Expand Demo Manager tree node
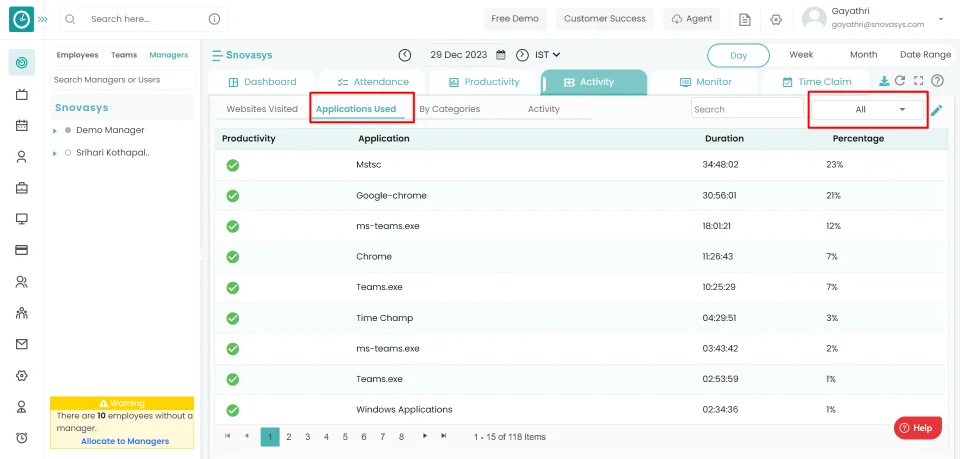Viewport: 960px width, 459px height. pos(54,130)
